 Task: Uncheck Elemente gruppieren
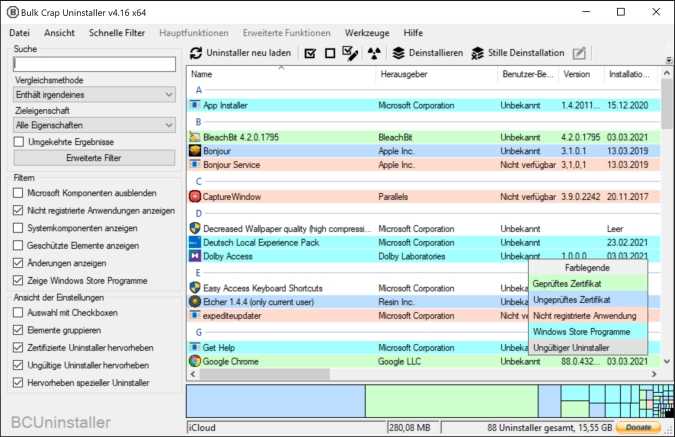18,330
